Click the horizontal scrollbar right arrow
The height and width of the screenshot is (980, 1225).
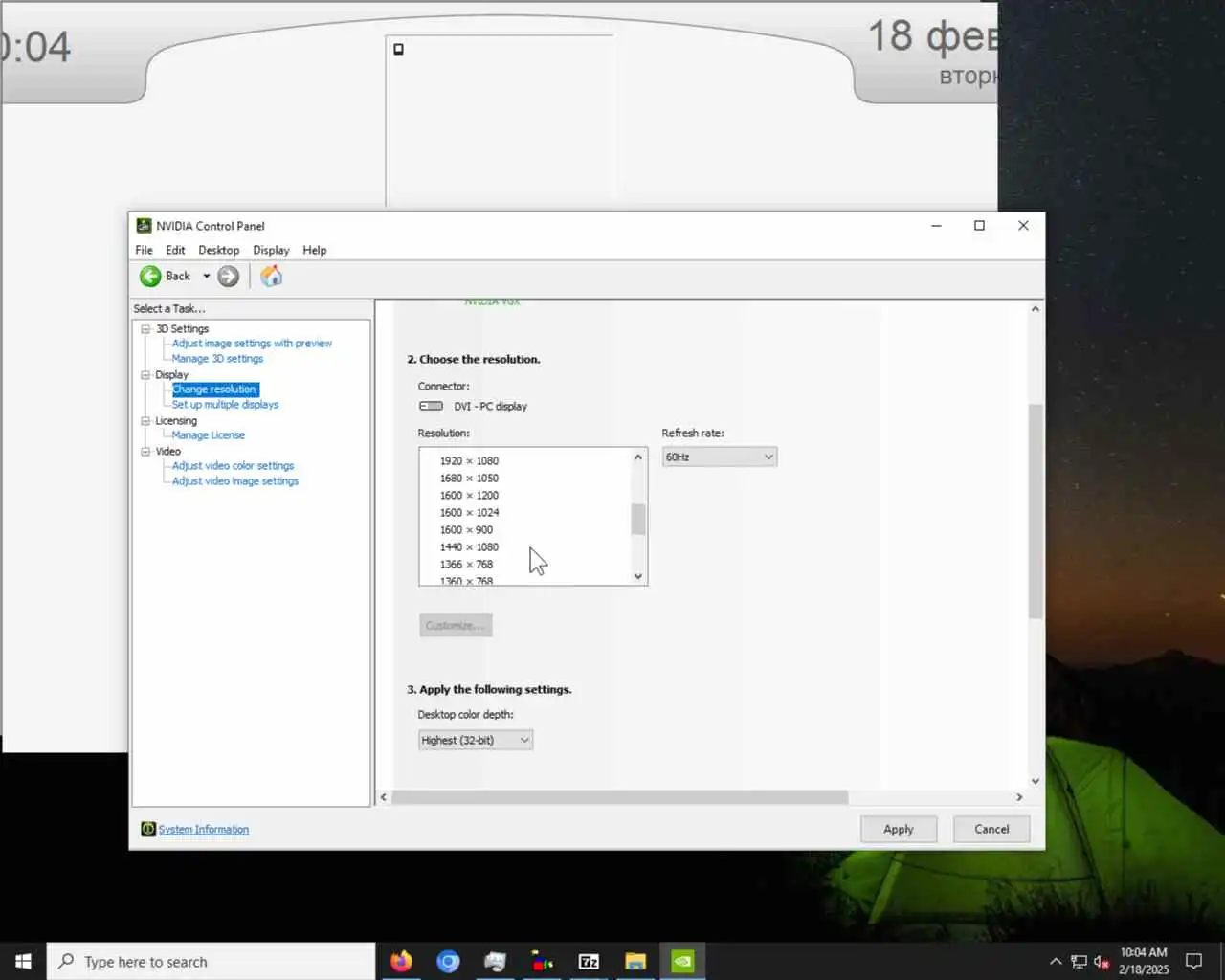pyautogui.click(x=1018, y=797)
